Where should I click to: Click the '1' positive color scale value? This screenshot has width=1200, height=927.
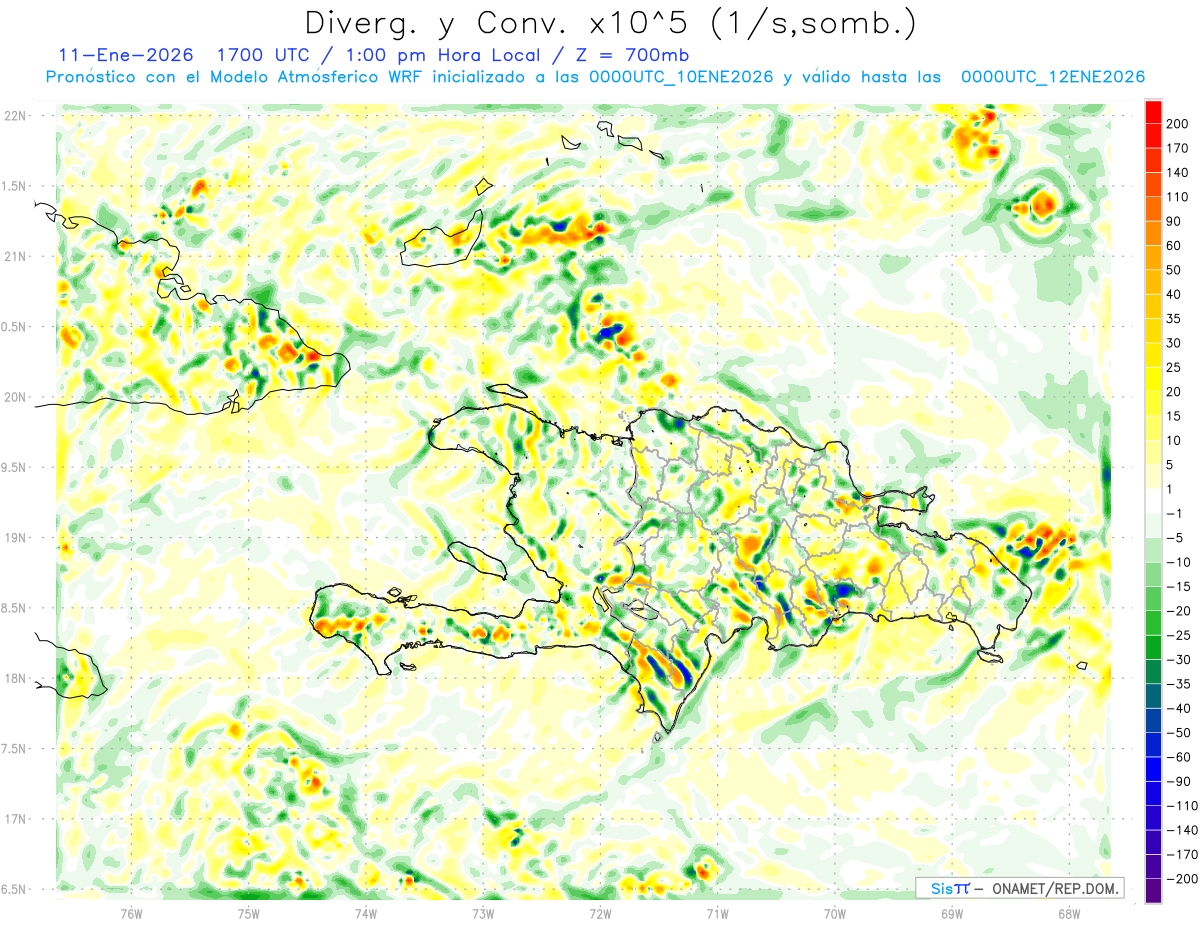pos(1170,489)
